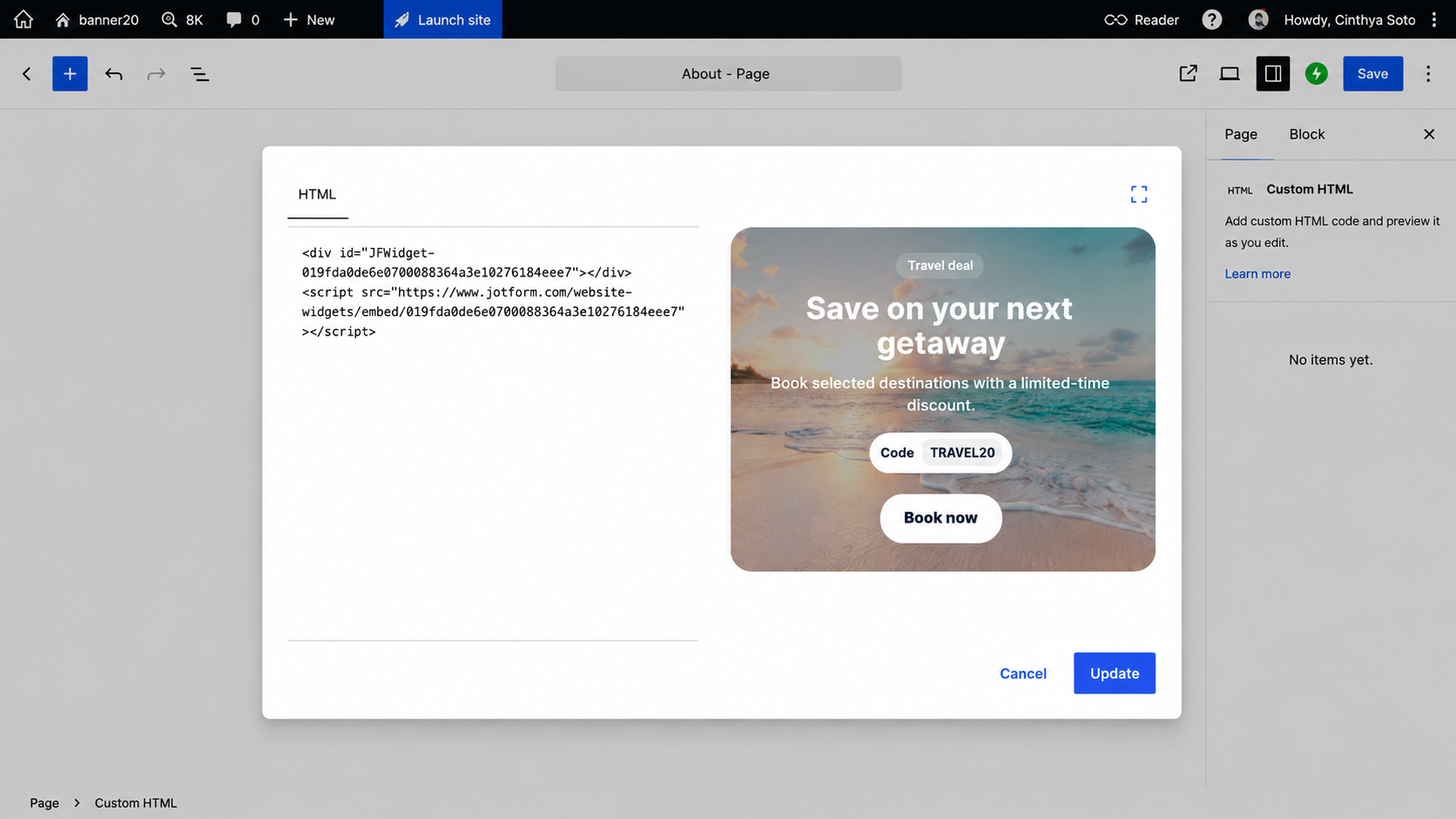Open the comments counter
Screen dimensions: 1456x819
tap(243, 19)
